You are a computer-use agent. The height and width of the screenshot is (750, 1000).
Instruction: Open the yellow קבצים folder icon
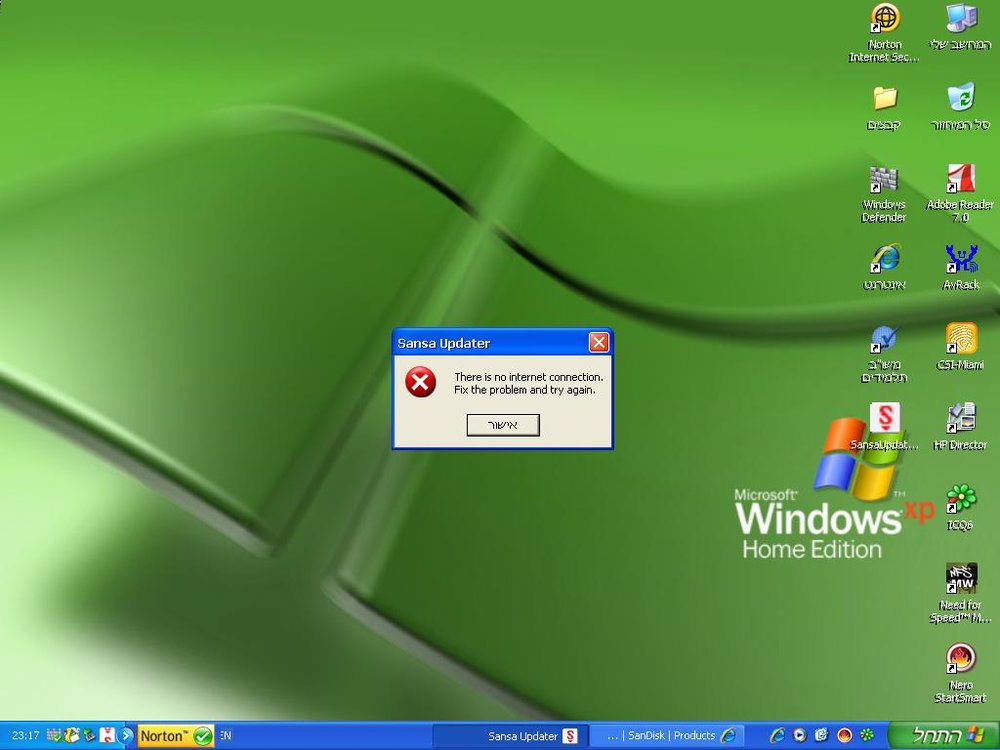coord(885,108)
